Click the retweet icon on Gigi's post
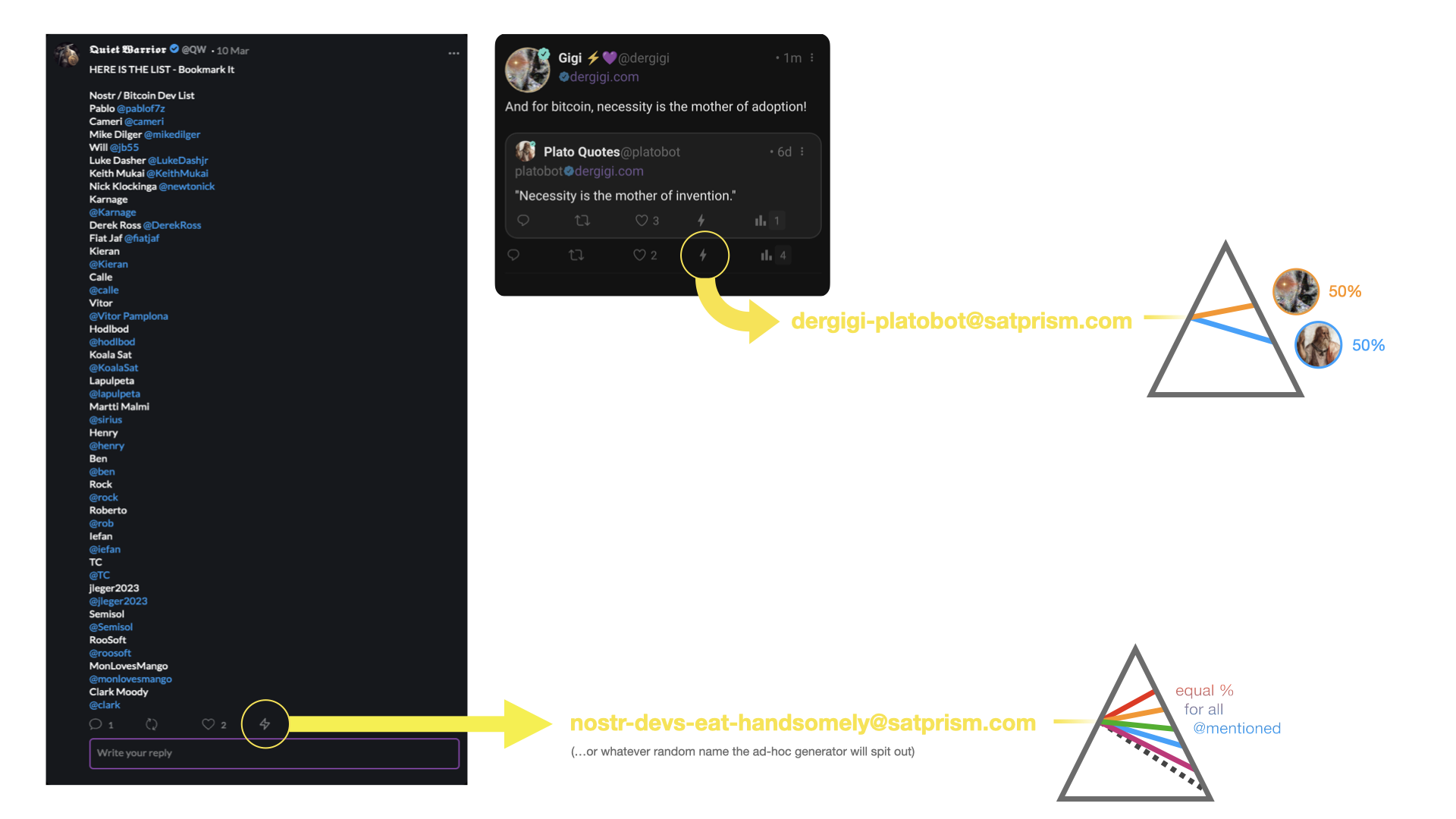 [576, 255]
